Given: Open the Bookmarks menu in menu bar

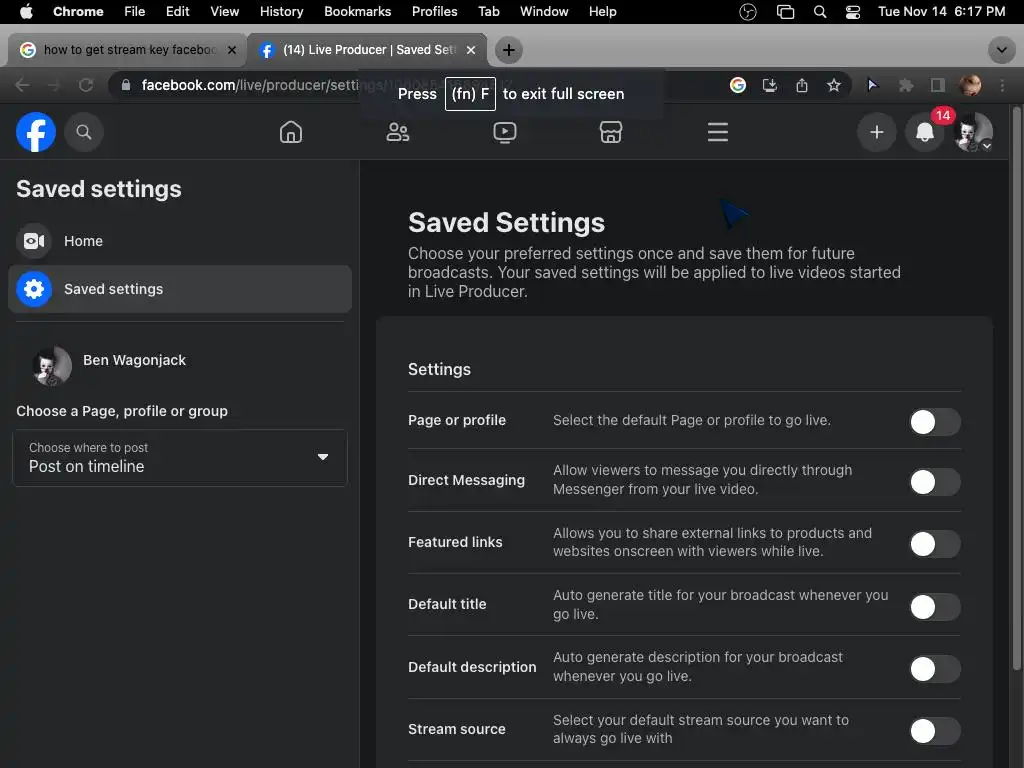Looking at the screenshot, I should pos(357,11).
